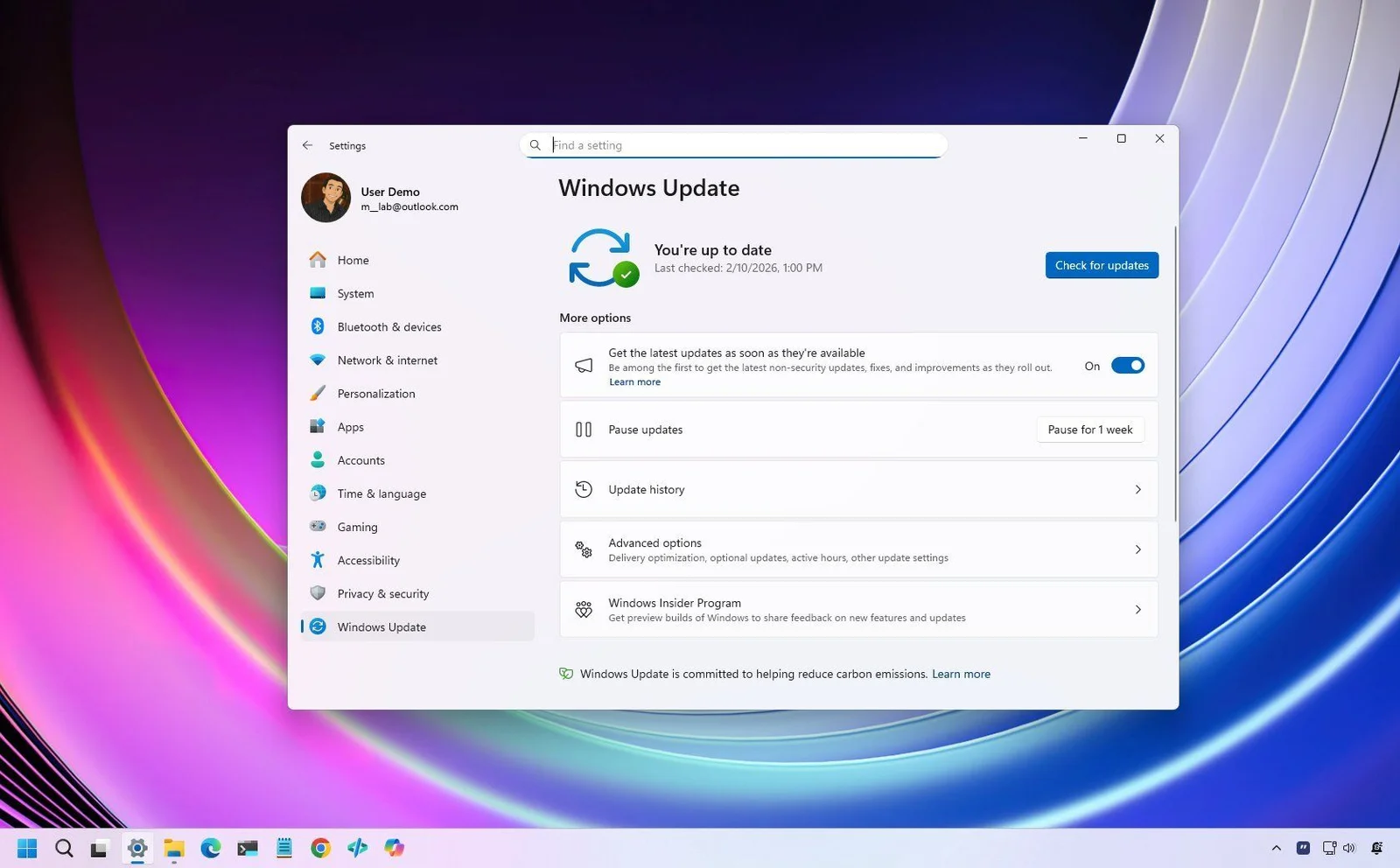Click the vertical scrollbar in Settings

(x=1175, y=374)
